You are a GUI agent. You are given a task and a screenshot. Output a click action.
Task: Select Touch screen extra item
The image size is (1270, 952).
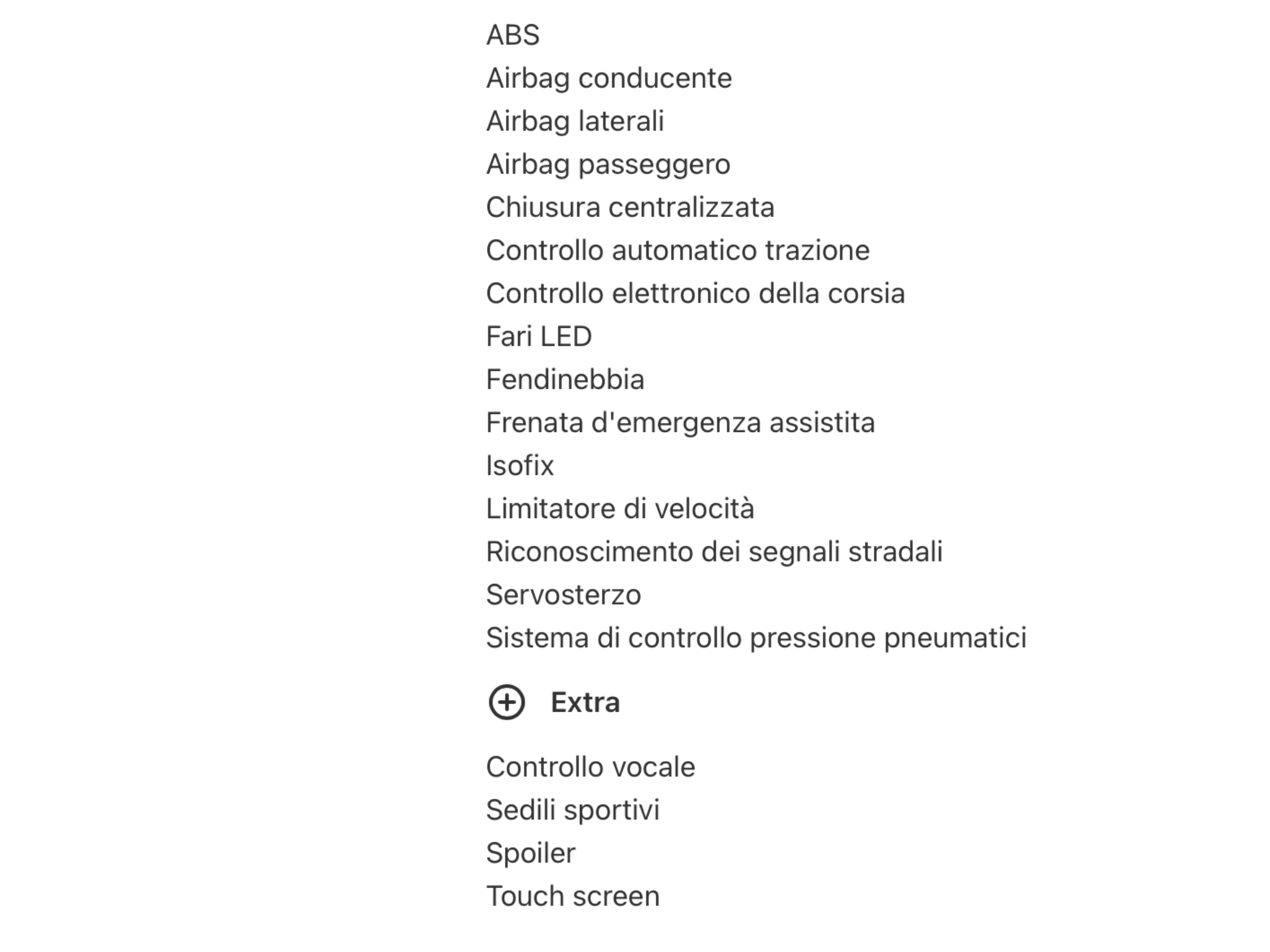click(x=572, y=896)
